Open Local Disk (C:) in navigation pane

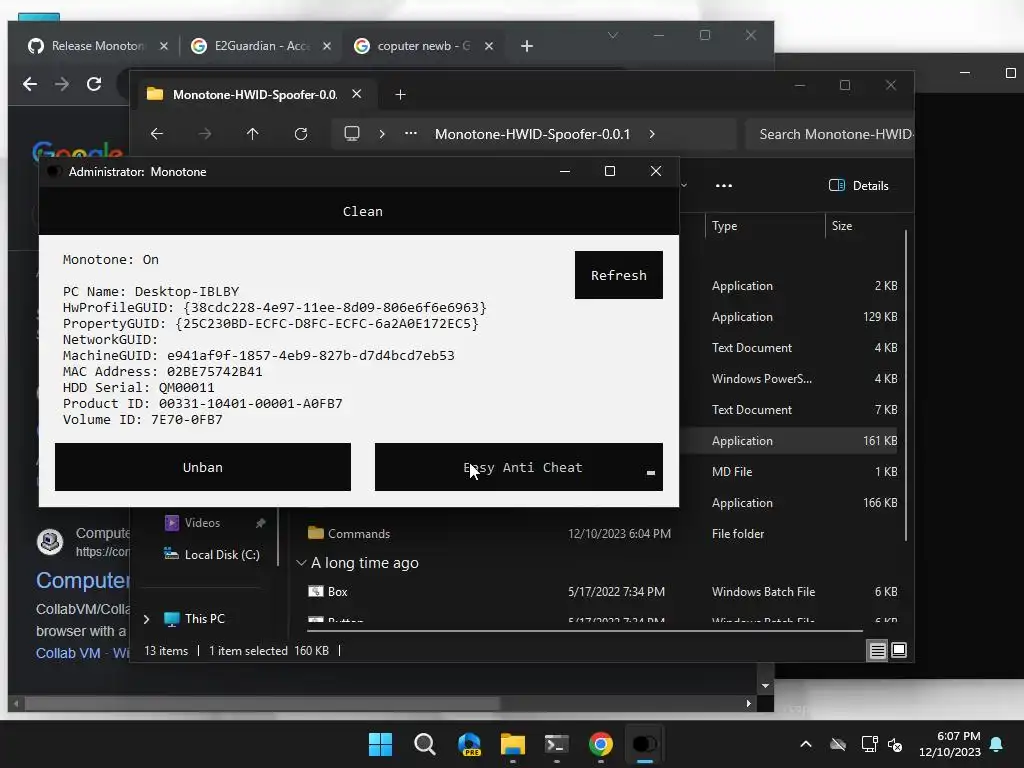[x=221, y=554]
